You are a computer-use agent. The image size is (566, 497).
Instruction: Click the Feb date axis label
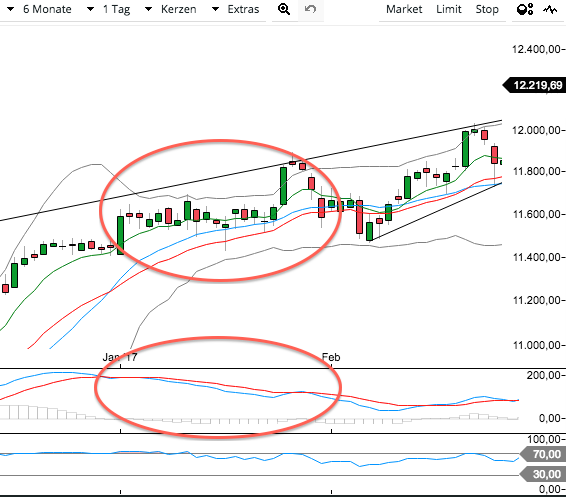[x=331, y=357]
